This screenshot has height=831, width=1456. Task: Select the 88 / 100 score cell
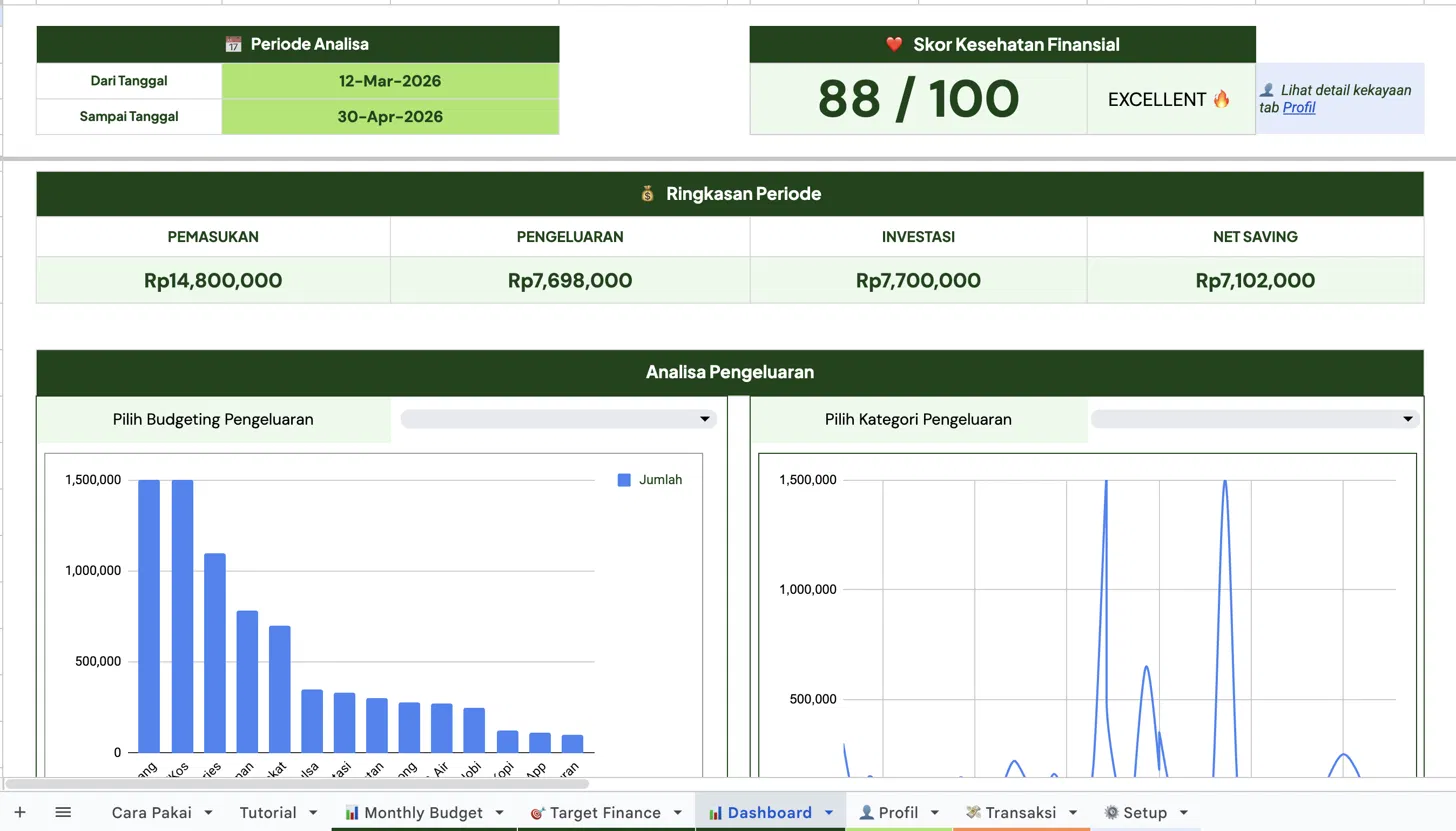click(918, 99)
